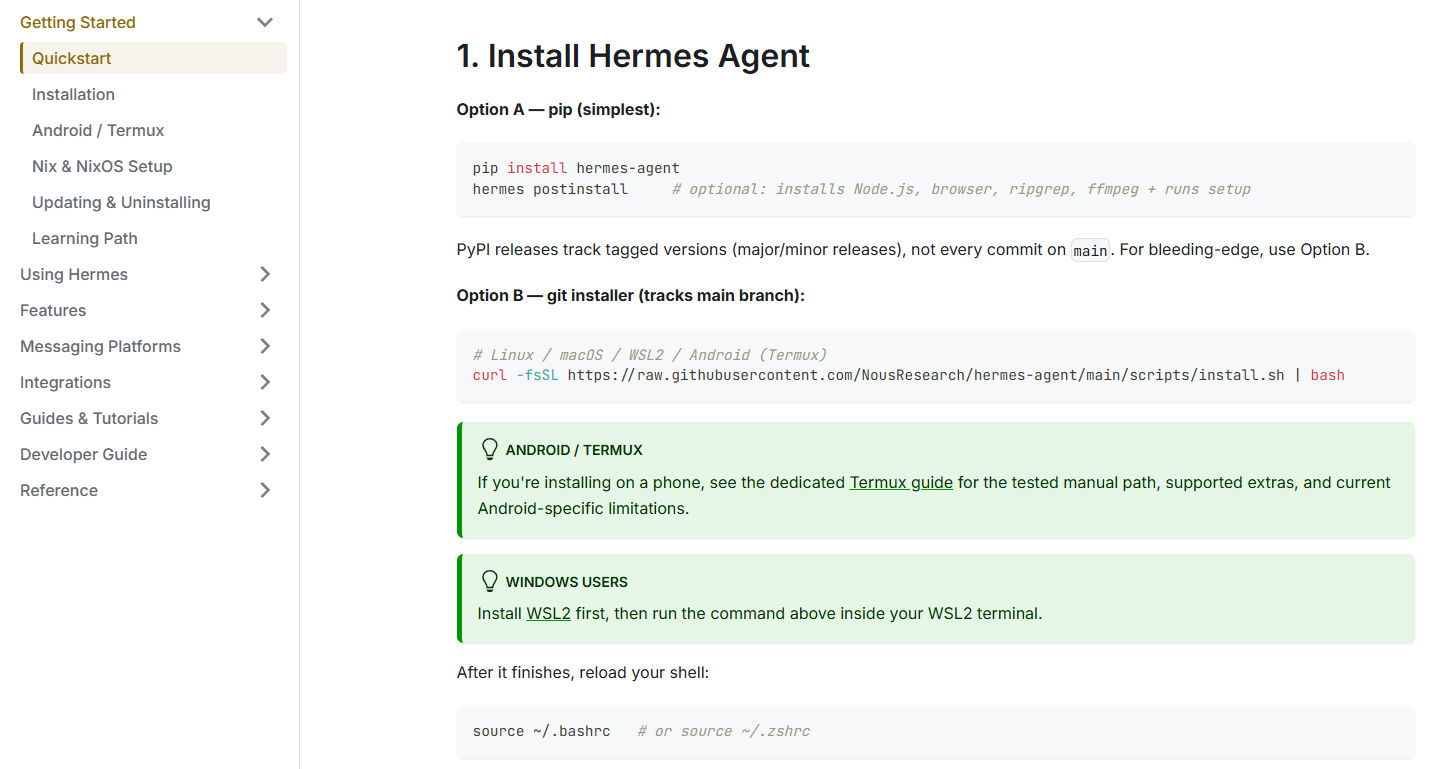Screen dimensions: 1436x769
Task: Click '# Linux / macOS / WSL2' comment line
Action: coord(650,355)
